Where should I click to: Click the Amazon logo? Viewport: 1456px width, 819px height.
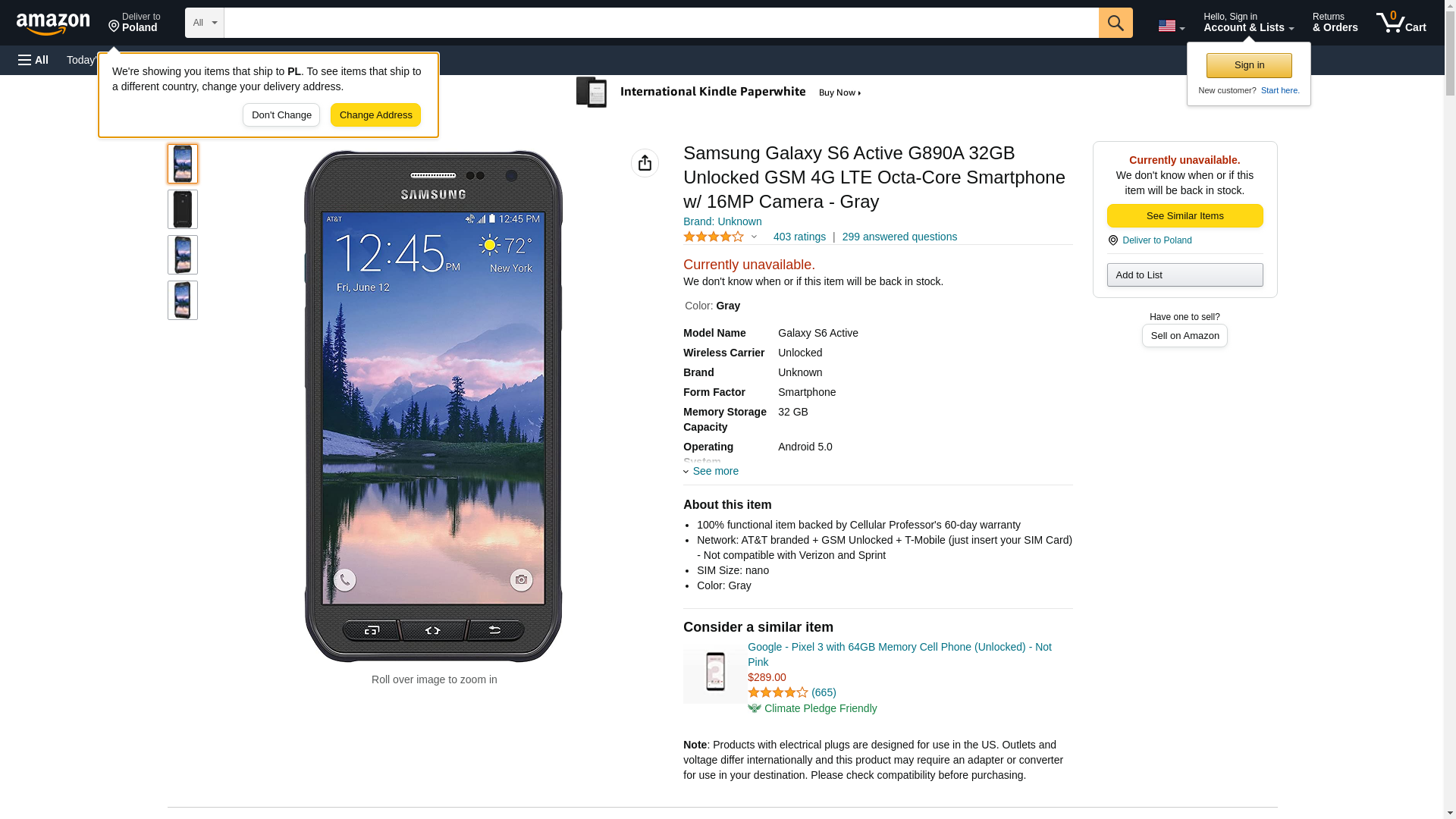click(53, 24)
